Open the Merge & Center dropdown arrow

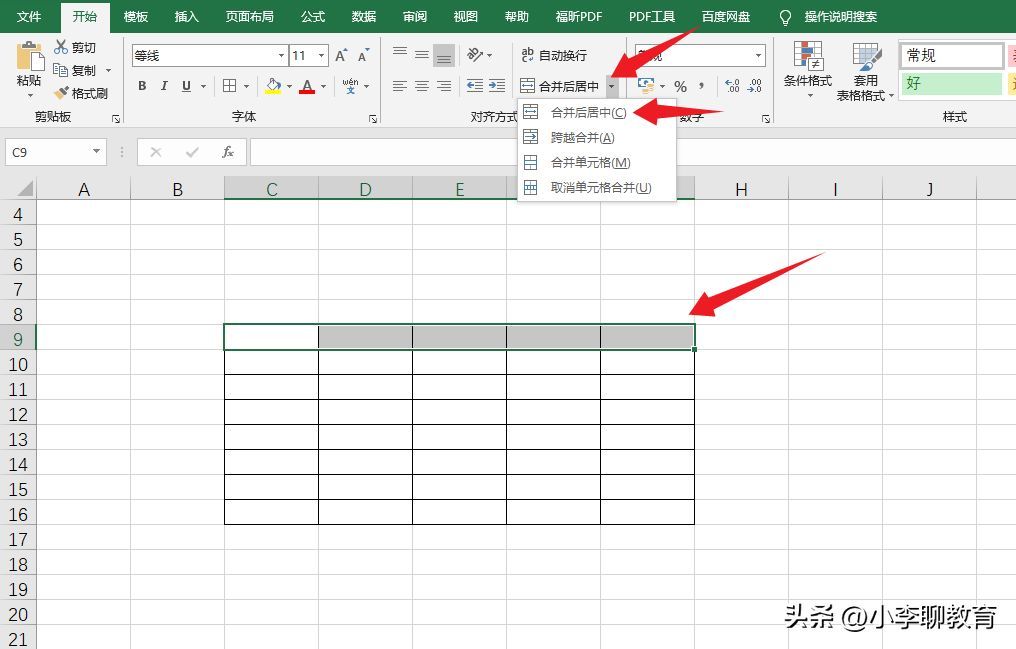(612, 85)
